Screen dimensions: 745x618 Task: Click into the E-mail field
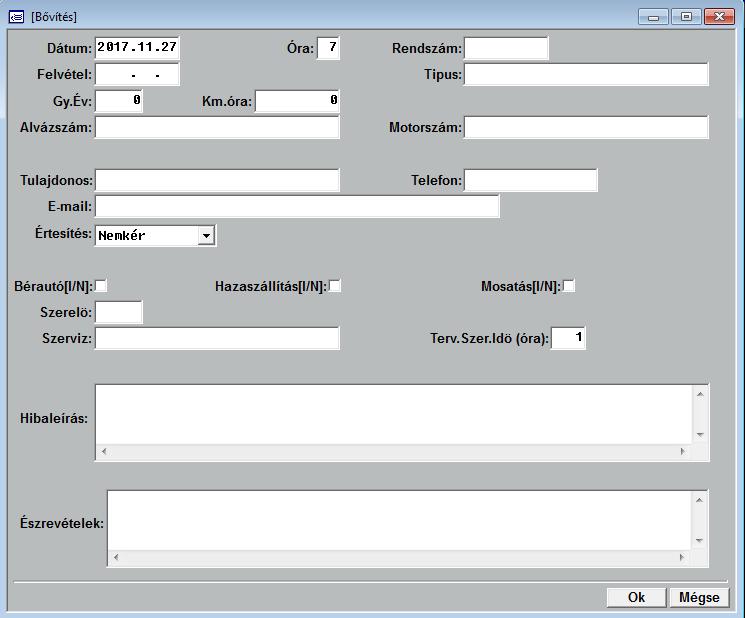tap(297, 206)
